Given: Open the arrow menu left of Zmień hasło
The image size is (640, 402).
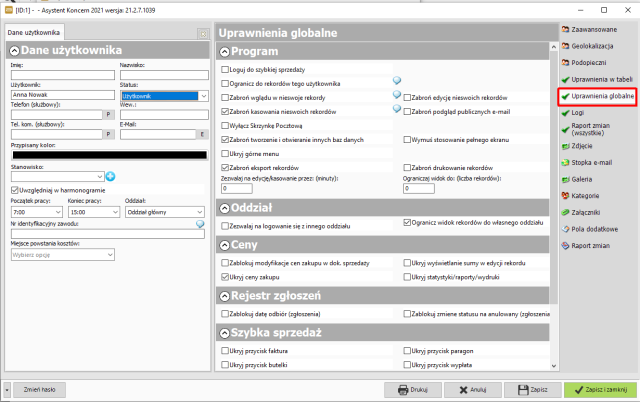Looking at the screenshot, I should [7, 390].
